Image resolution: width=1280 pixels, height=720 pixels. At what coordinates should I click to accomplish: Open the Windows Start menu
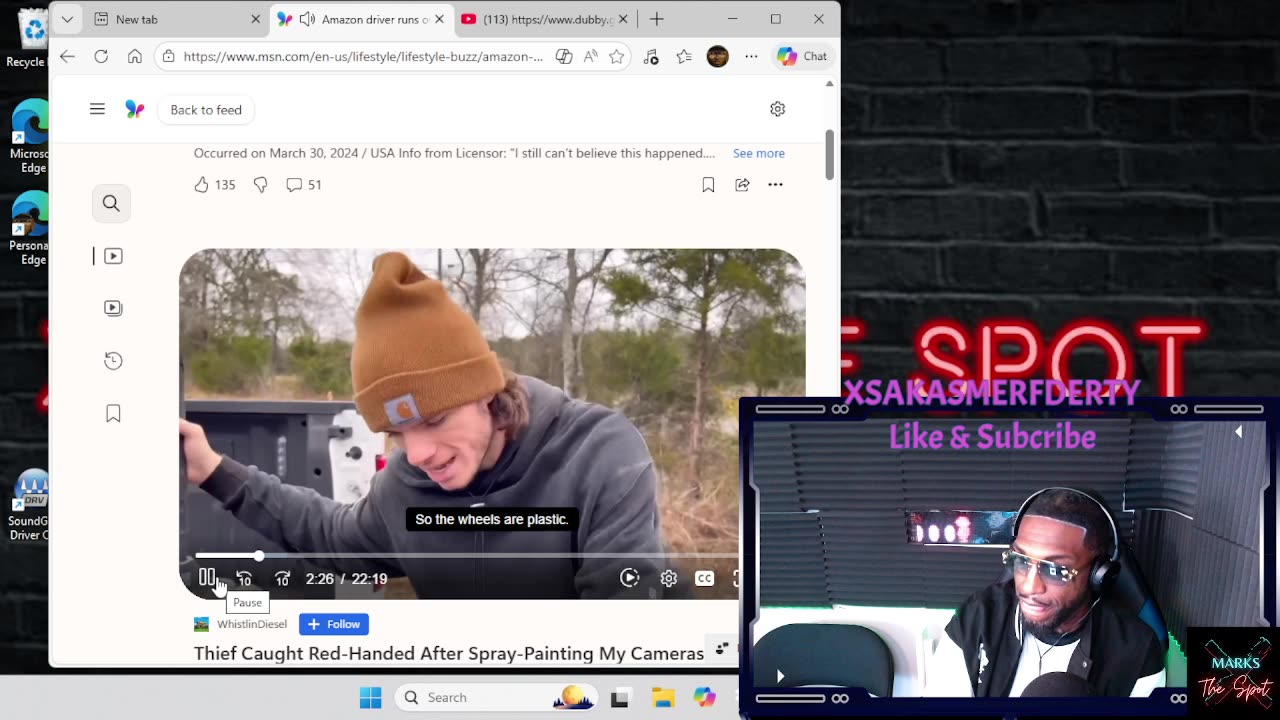[370, 697]
